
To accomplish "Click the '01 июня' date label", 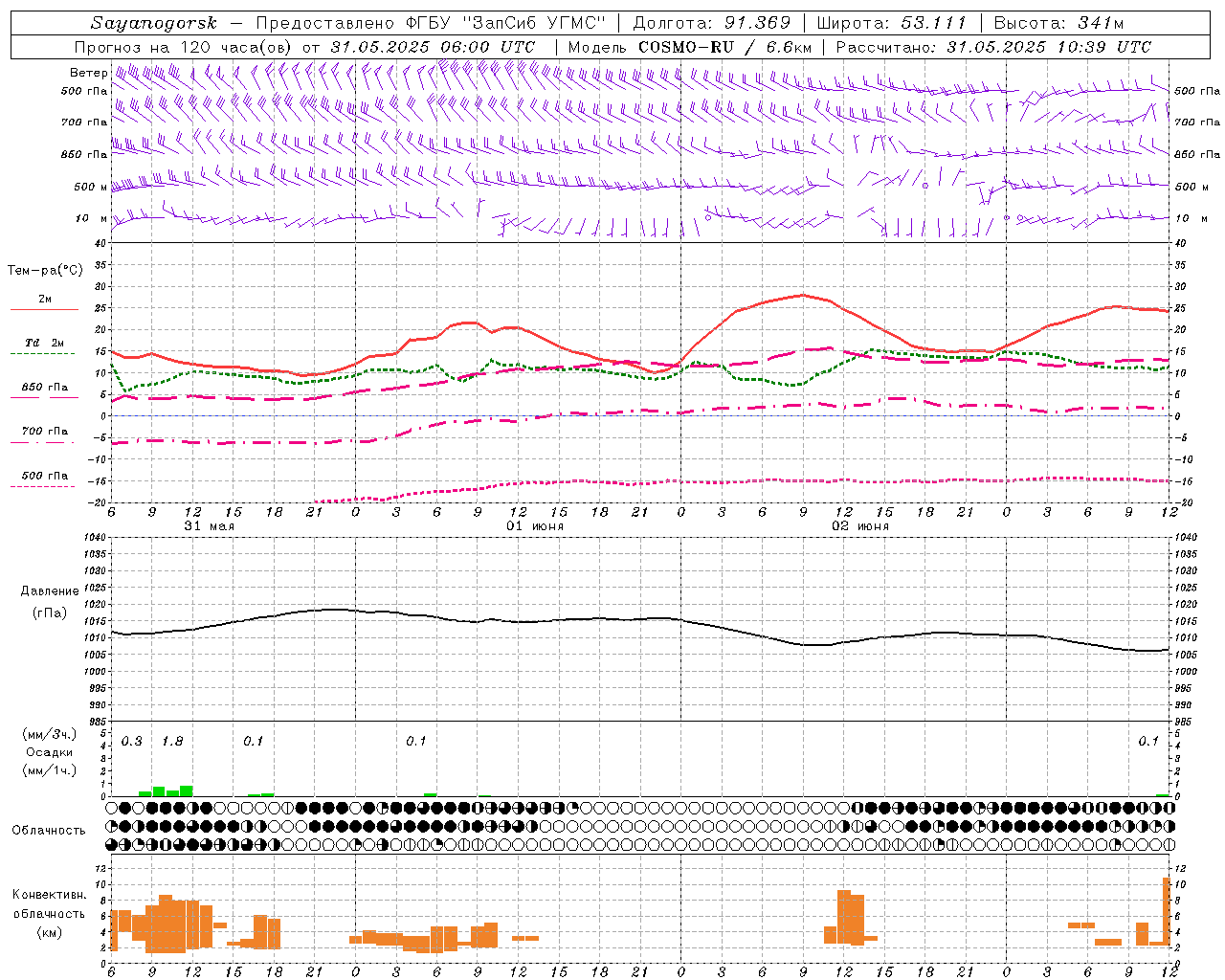I will point(535,526).
